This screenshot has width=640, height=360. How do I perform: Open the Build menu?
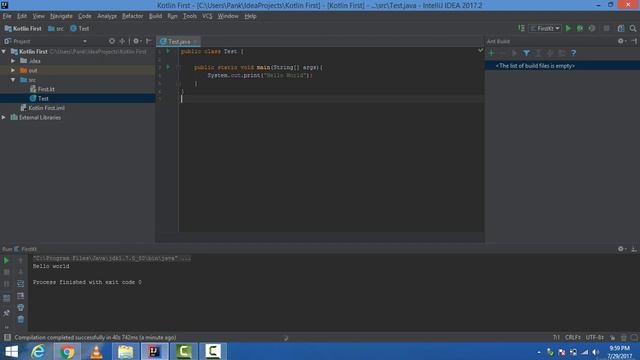point(155,16)
